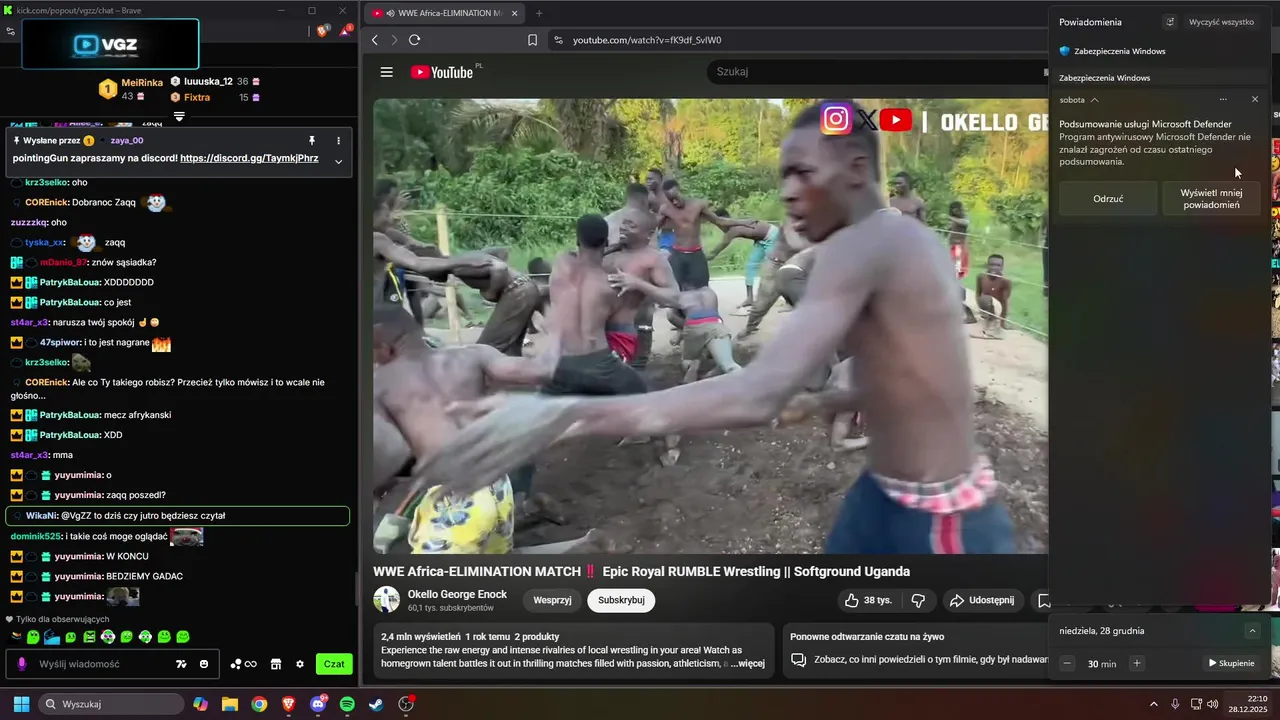Send message with the green Czat button

[x=334, y=664]
